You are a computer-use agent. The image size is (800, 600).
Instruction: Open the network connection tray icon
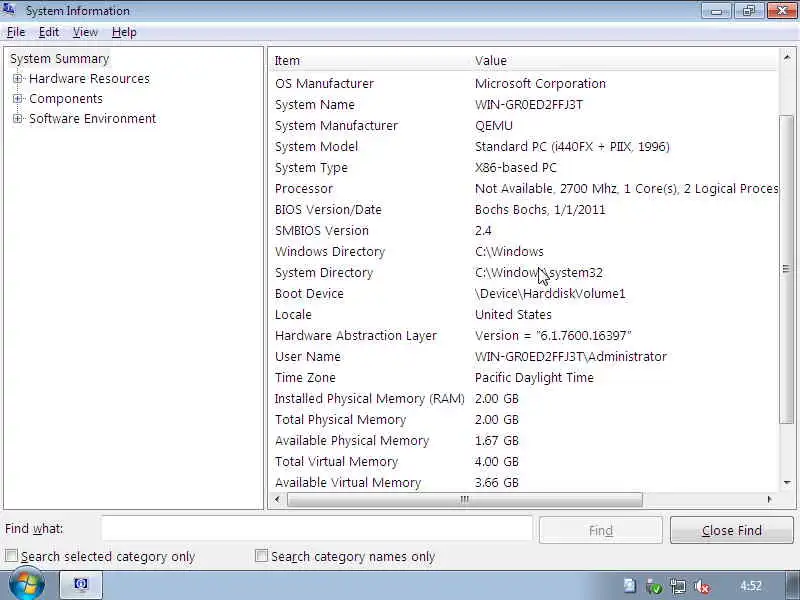coord(678,586)
